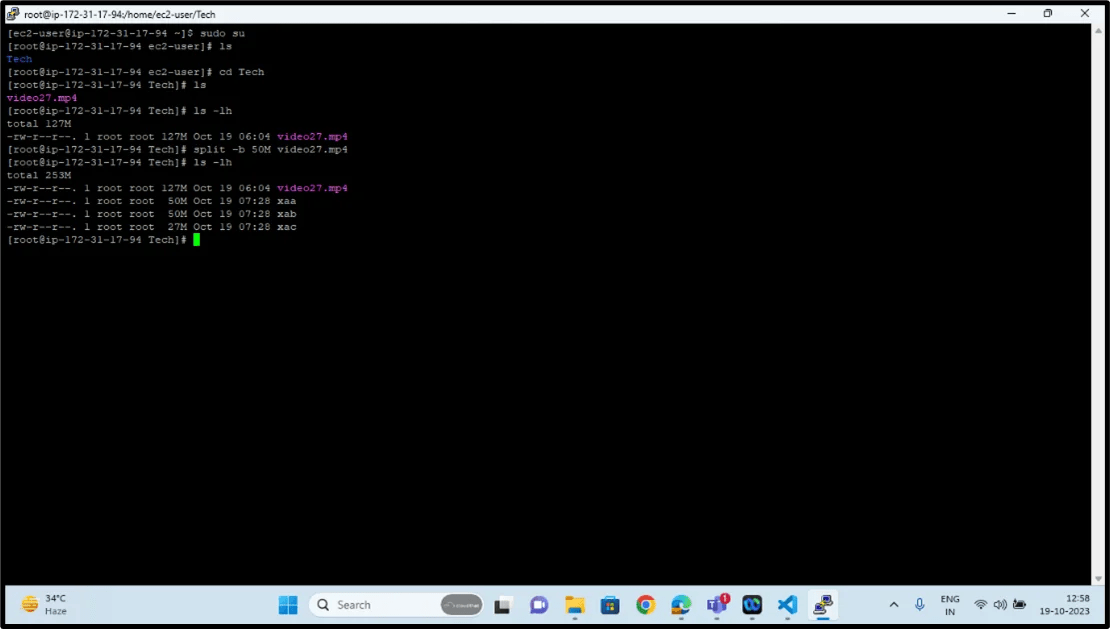This screenshot has width=1110, height=629.
Task: Switch the ENG IN input language
Action: point(950,605)
